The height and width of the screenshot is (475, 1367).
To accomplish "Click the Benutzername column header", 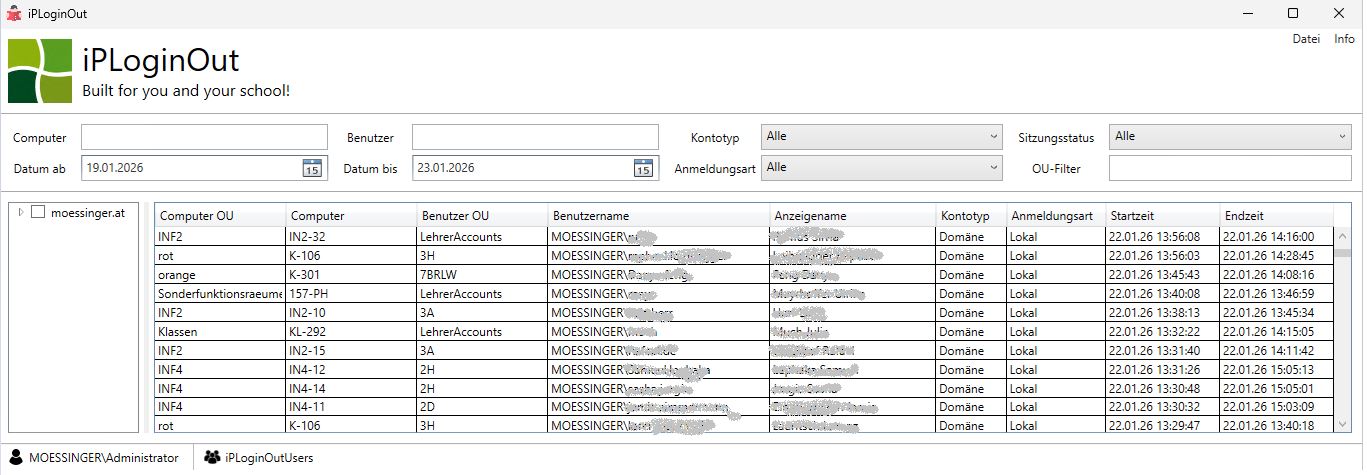I will pos(657,216).
